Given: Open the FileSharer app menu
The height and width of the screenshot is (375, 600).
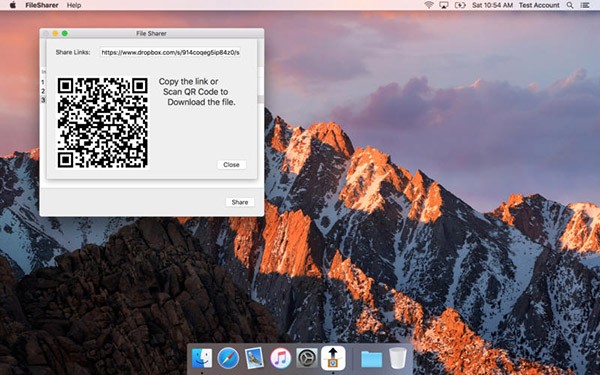Looking at the screenshot, I should pyautogui.click(x=42, y=5).
